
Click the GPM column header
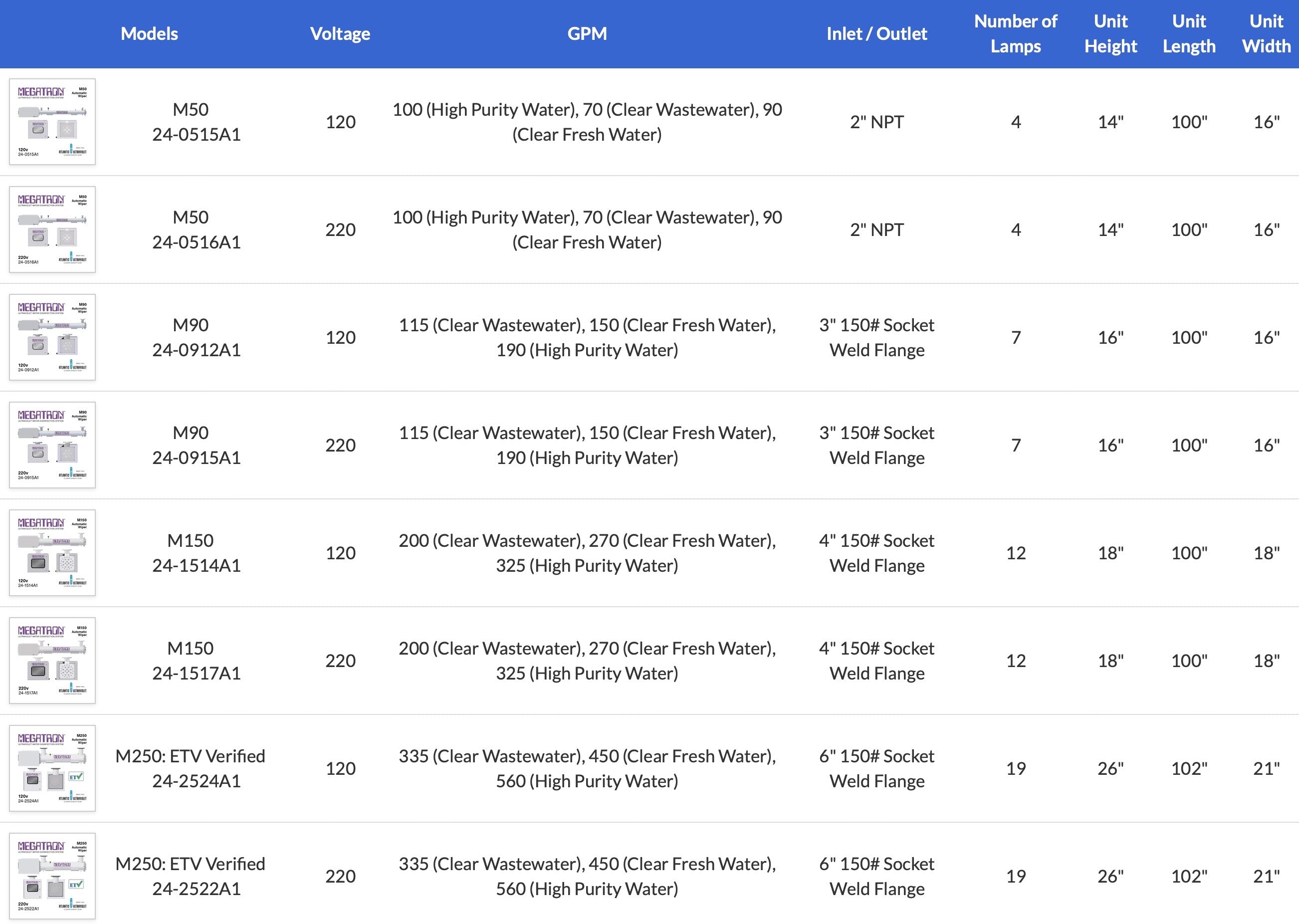coord(587,33)
